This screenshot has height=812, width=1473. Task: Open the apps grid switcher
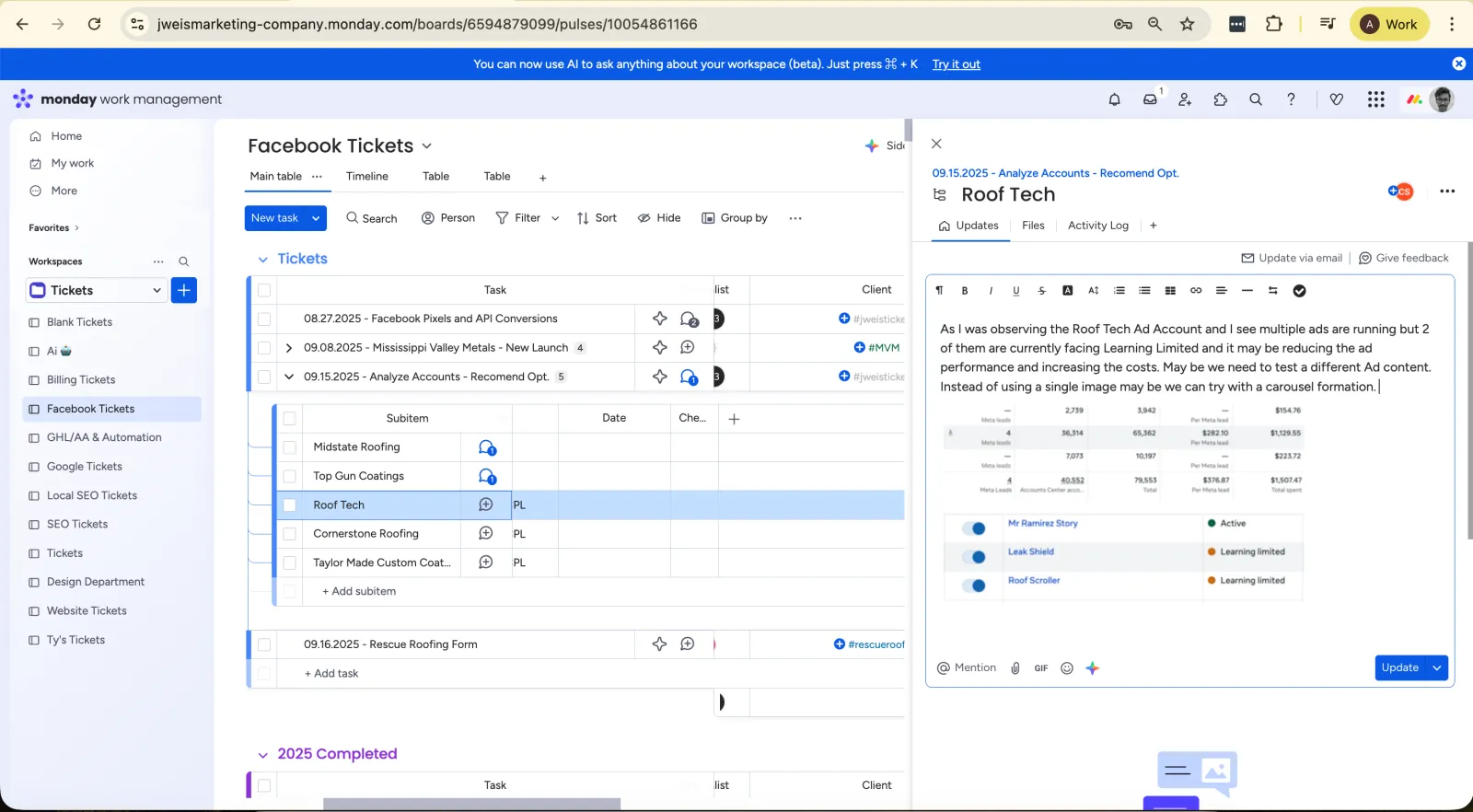coord(1376,99)
